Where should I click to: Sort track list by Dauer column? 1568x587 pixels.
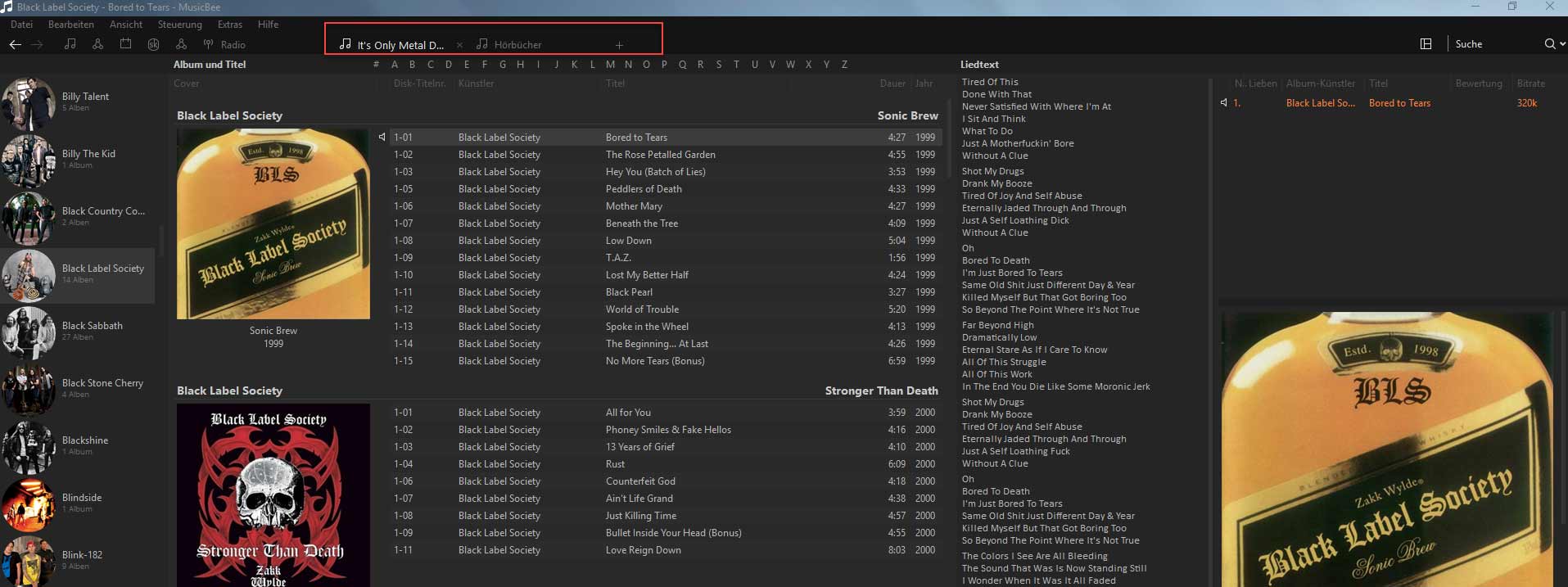[x=892, y=84]
